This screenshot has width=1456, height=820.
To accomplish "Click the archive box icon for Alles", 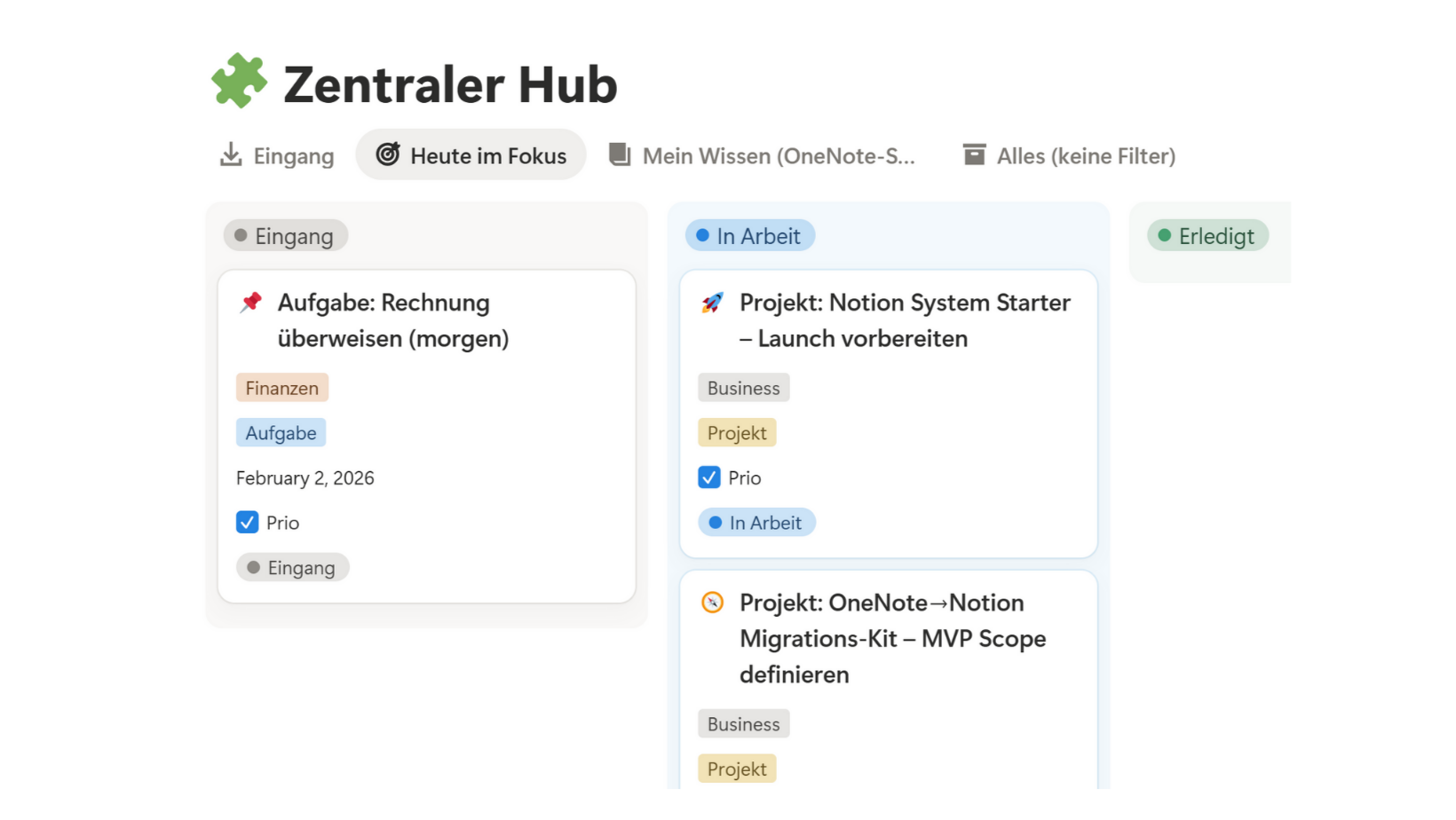I will coord(974,155).
